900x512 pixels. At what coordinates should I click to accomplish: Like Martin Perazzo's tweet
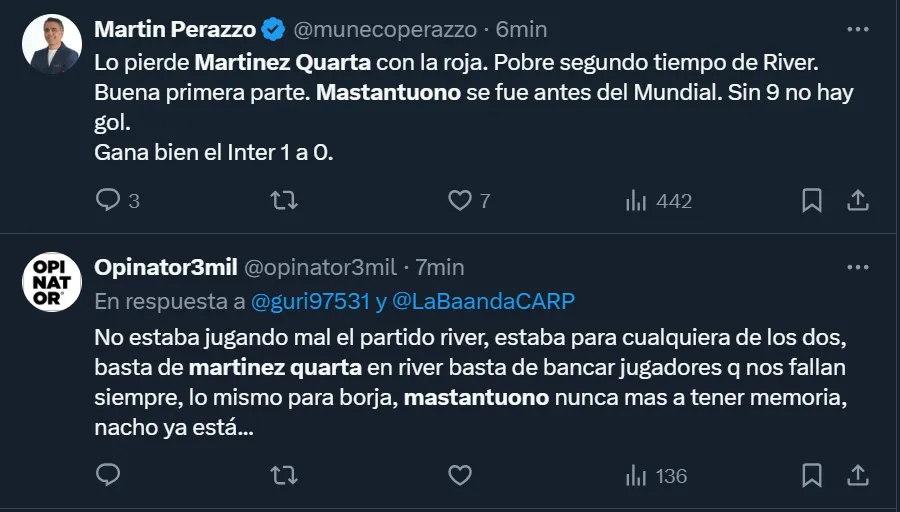point(459,201)
